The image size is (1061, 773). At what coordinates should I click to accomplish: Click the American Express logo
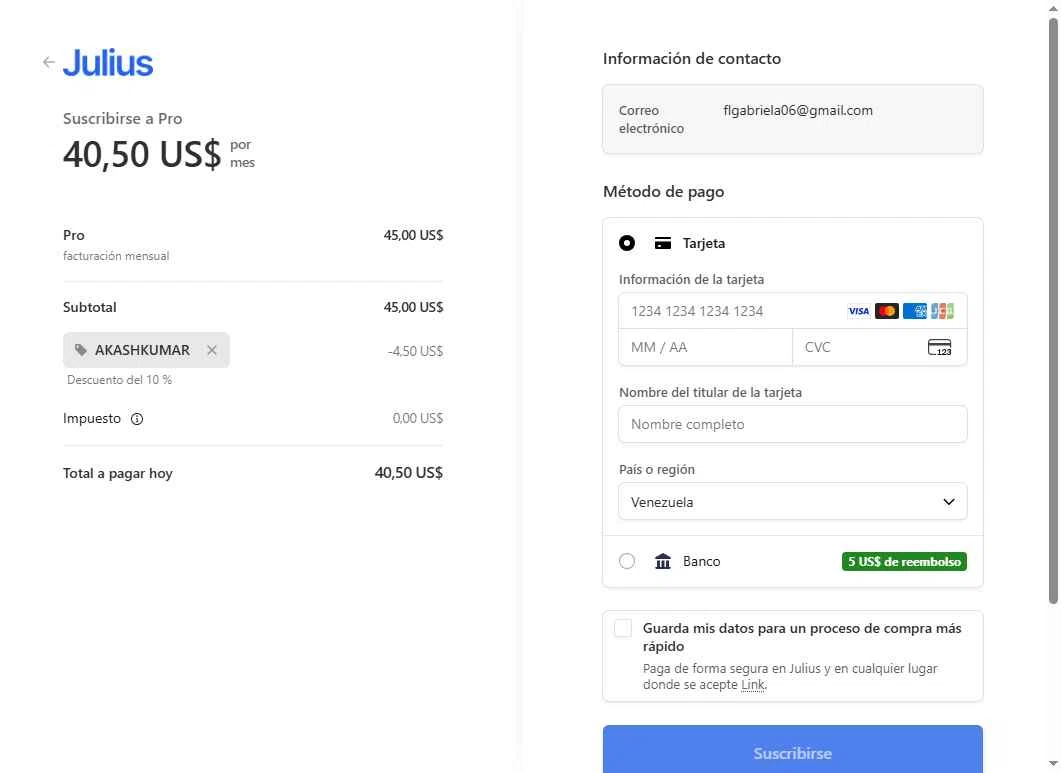(914, 311)
